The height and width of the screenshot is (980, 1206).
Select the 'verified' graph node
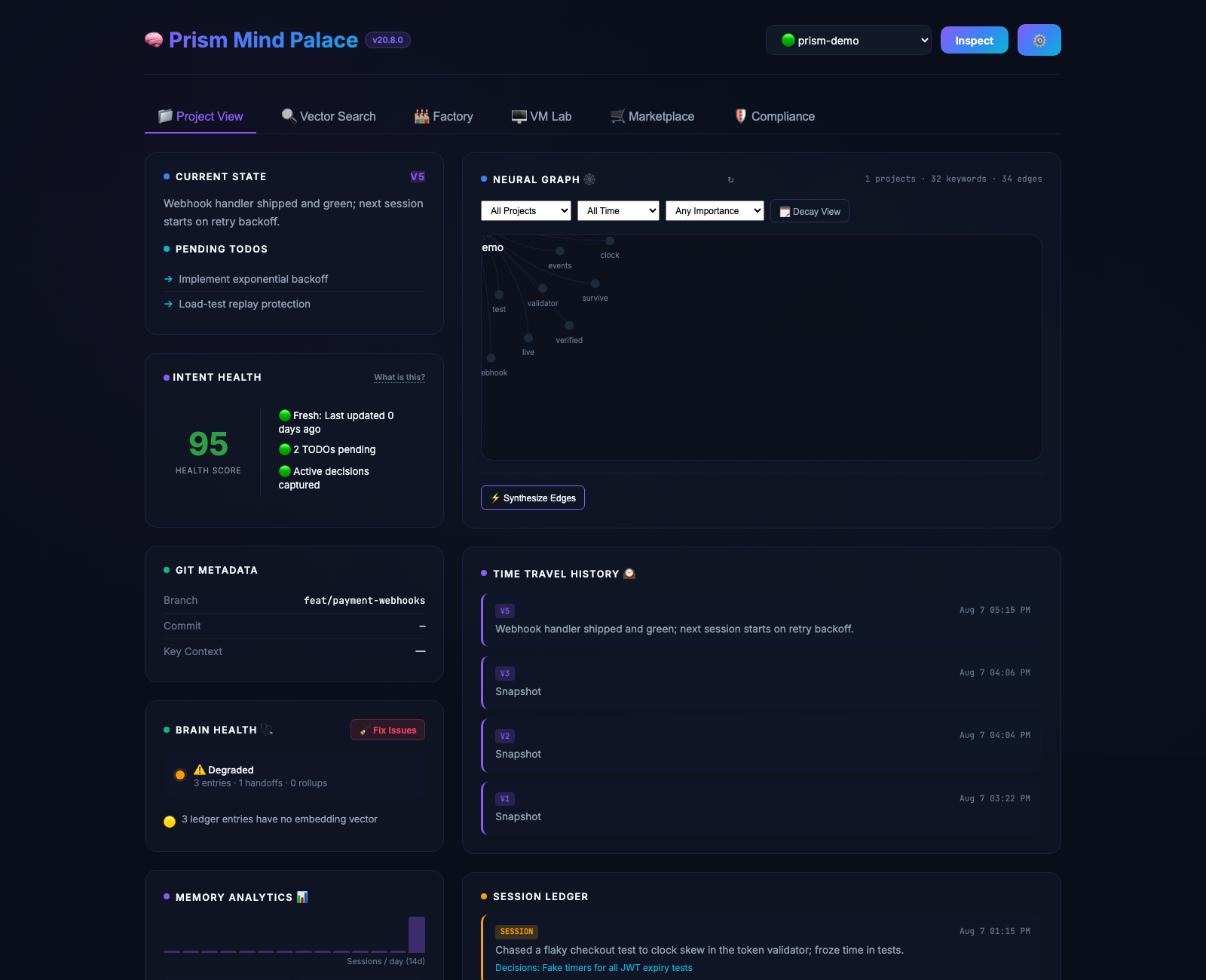click(569, 326)
